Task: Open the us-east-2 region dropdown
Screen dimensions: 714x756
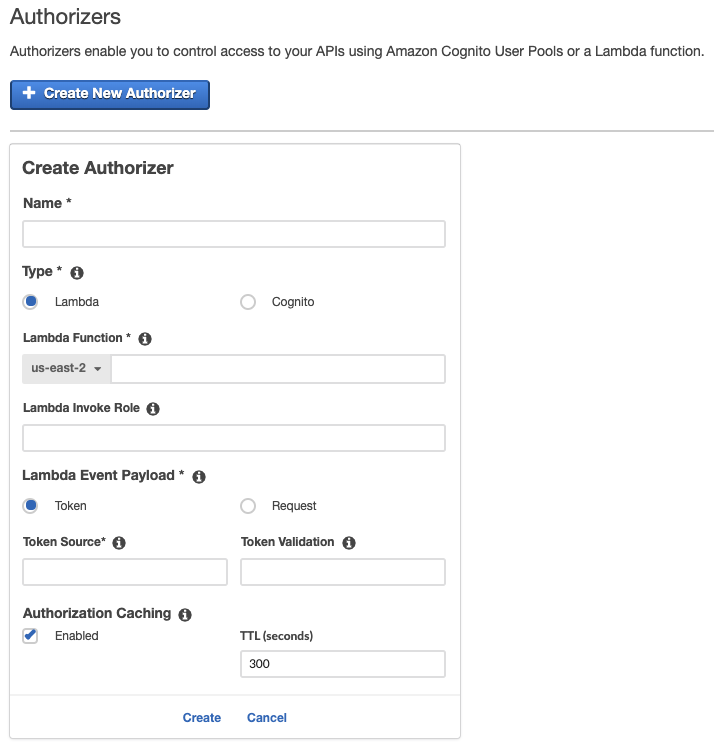Action: 66,369
